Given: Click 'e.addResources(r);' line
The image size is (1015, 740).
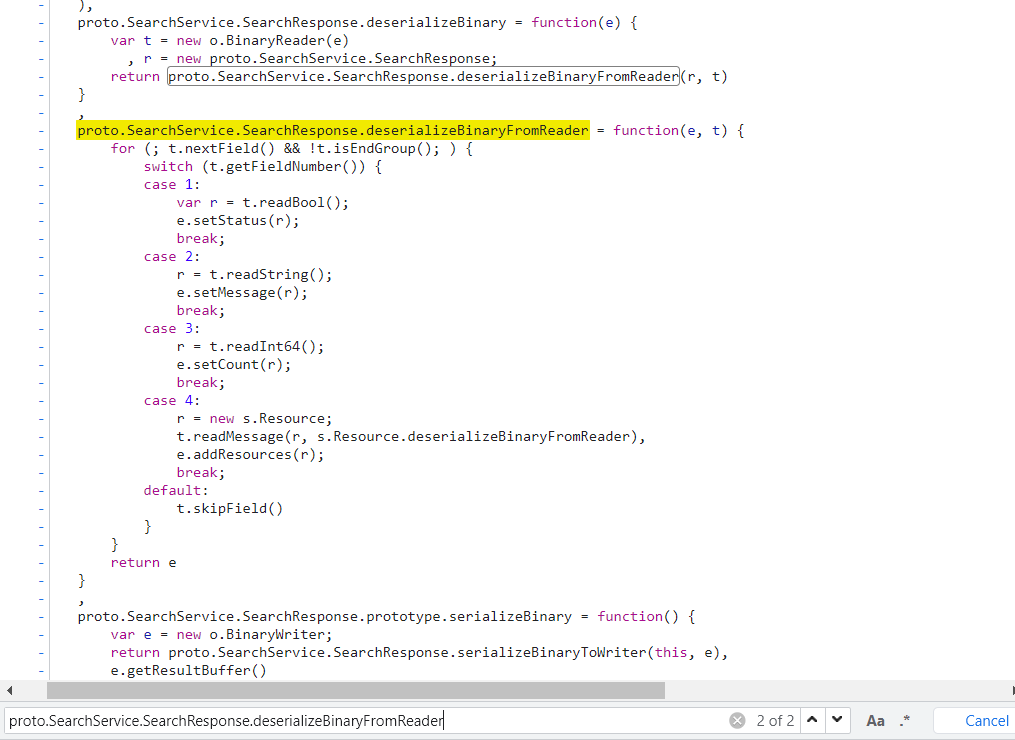Looking at the screenshot, I should click(x=250, y=454).
